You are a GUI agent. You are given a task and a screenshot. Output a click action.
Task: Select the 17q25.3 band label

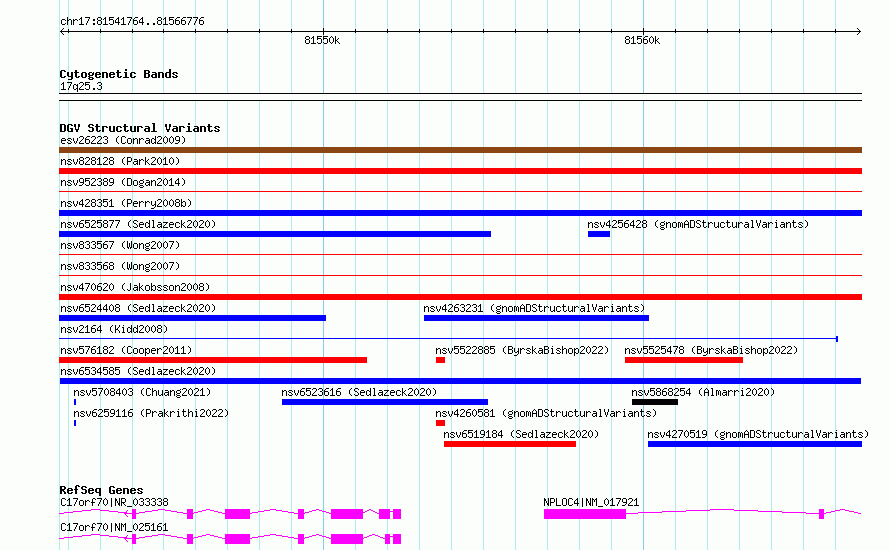click(81, 86)
